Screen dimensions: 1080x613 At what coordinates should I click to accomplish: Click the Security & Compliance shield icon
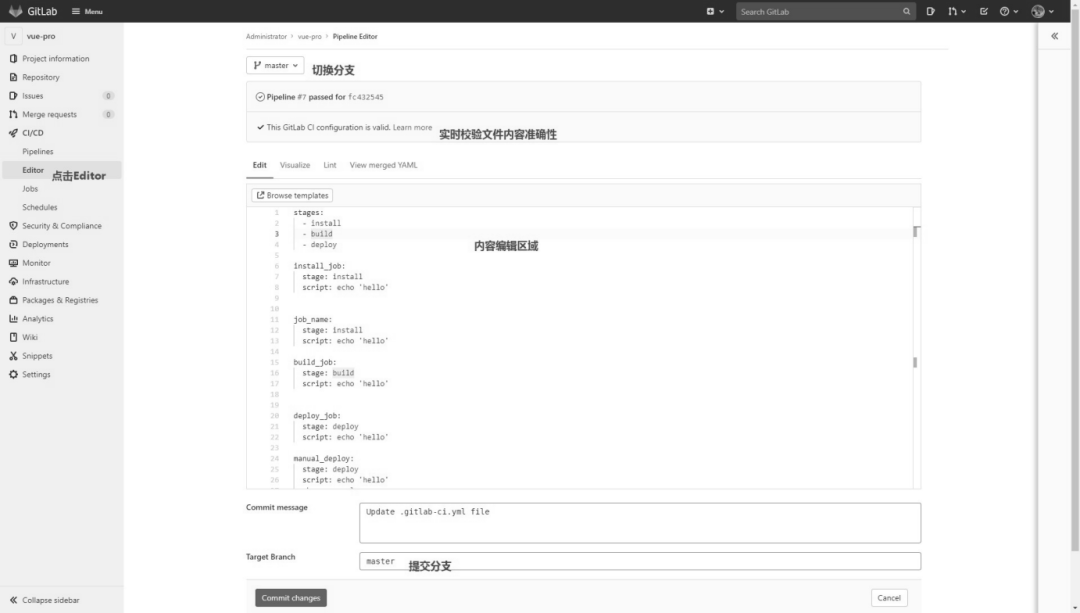pyautogui.click(x=13, y=226)
